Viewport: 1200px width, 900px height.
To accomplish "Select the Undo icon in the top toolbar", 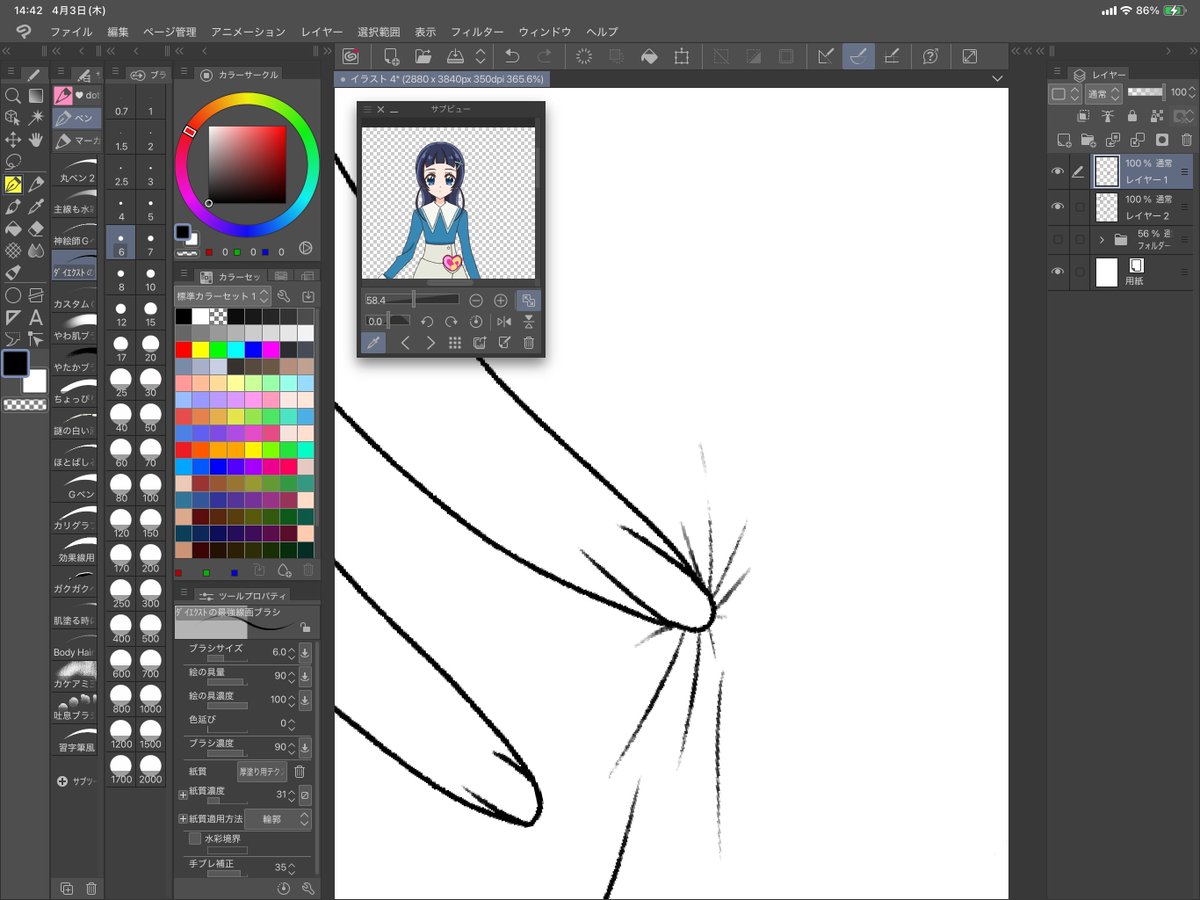I will 512,56.
